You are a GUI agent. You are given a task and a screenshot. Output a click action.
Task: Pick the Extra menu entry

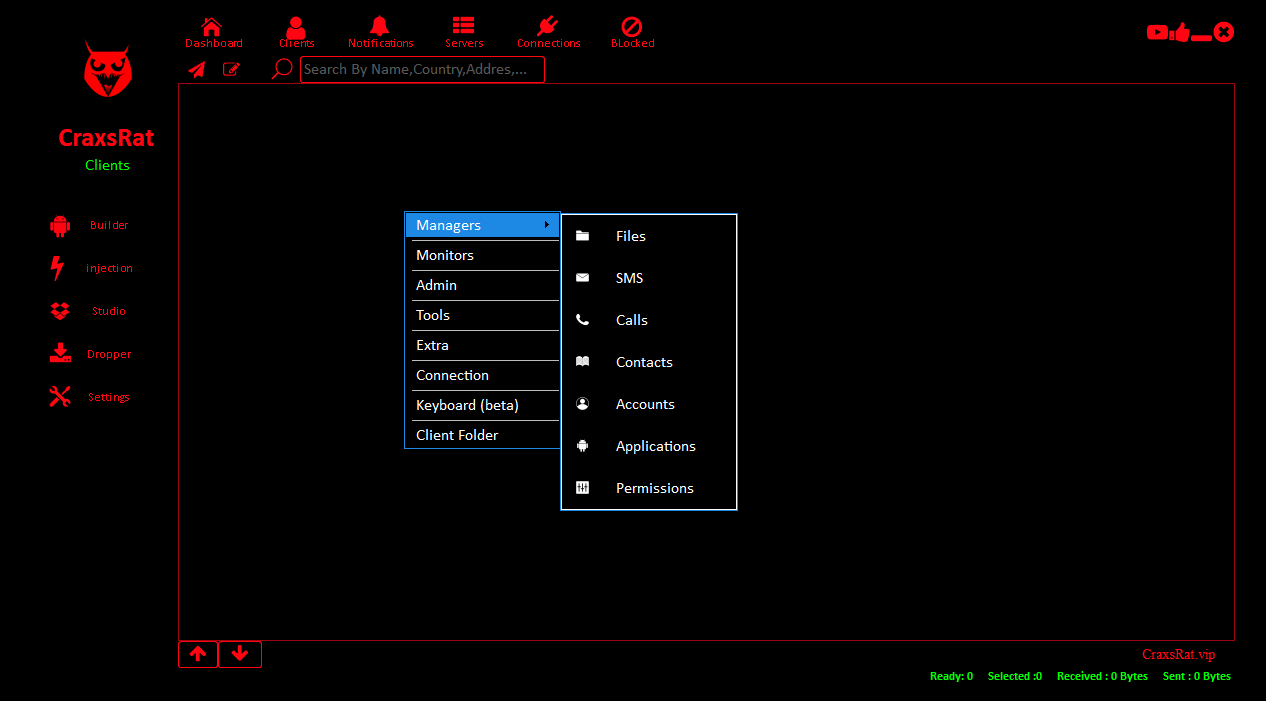(482, 345)
